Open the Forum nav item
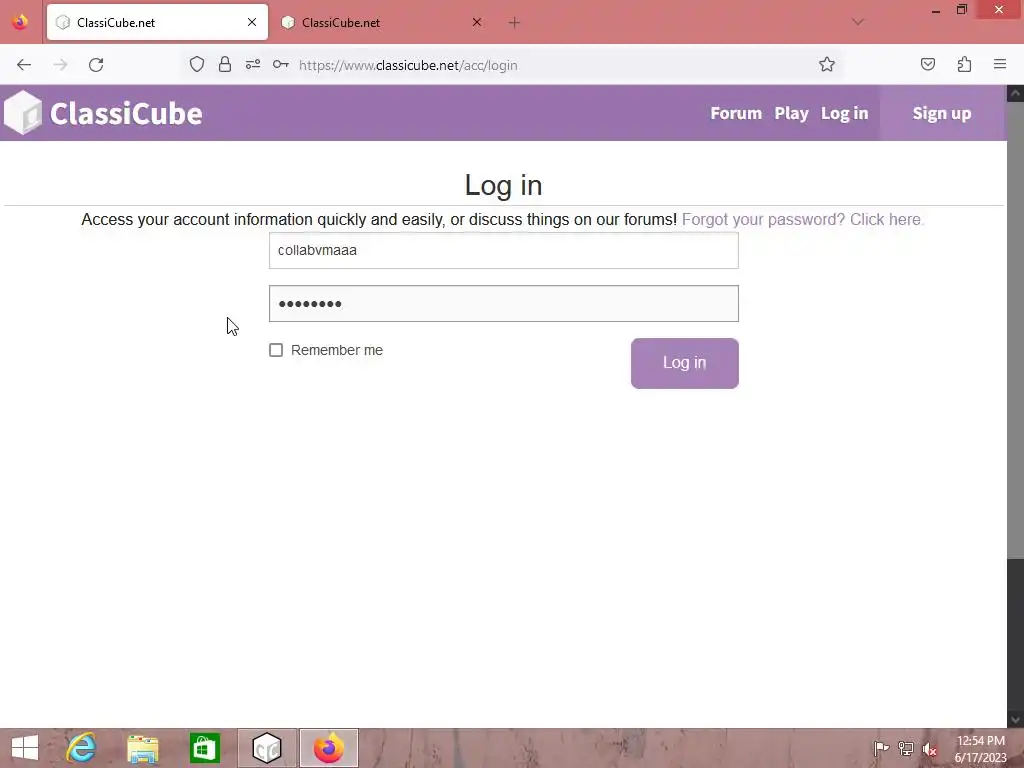This screenshot has width=1024, height=768. [x=736, y=113]
